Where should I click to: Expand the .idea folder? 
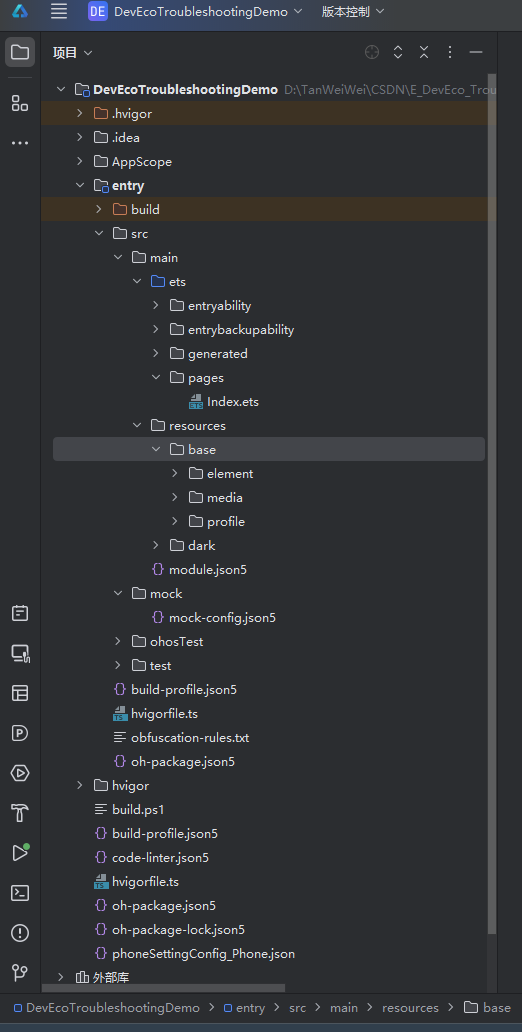point(80,138)
